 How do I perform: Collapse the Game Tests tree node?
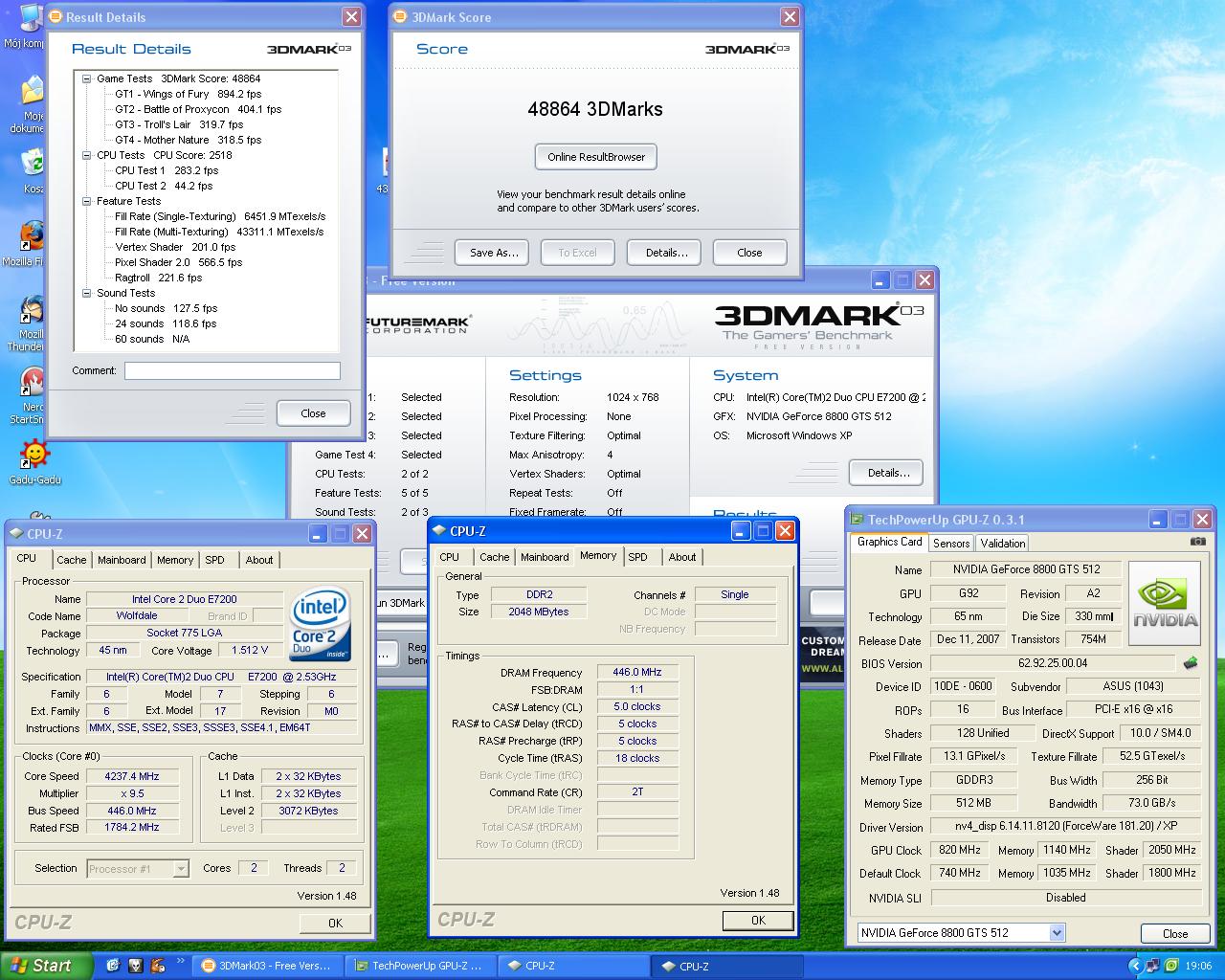click(x=86, y=78)
